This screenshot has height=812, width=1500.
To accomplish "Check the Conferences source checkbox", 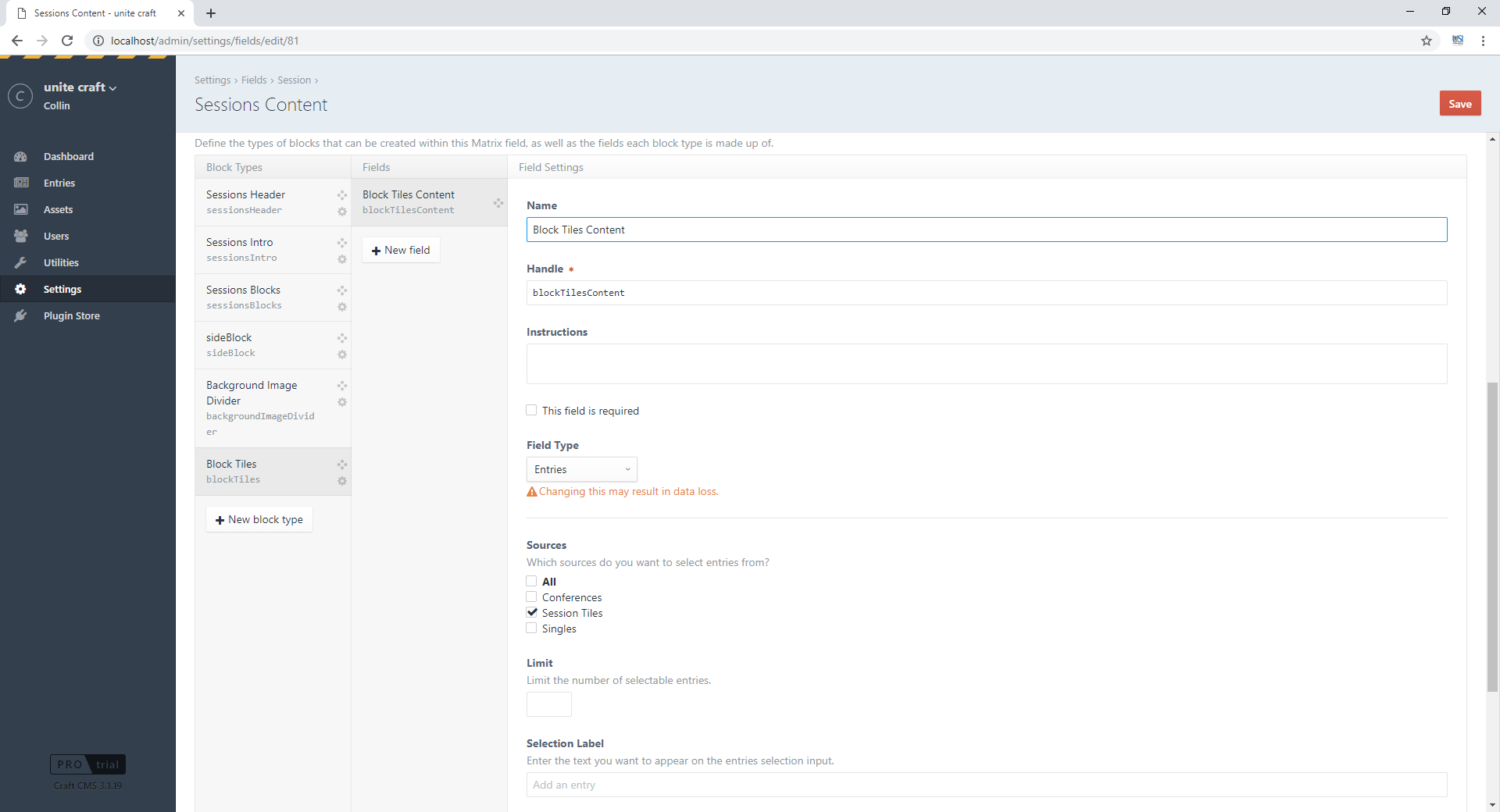I will 531,597.
